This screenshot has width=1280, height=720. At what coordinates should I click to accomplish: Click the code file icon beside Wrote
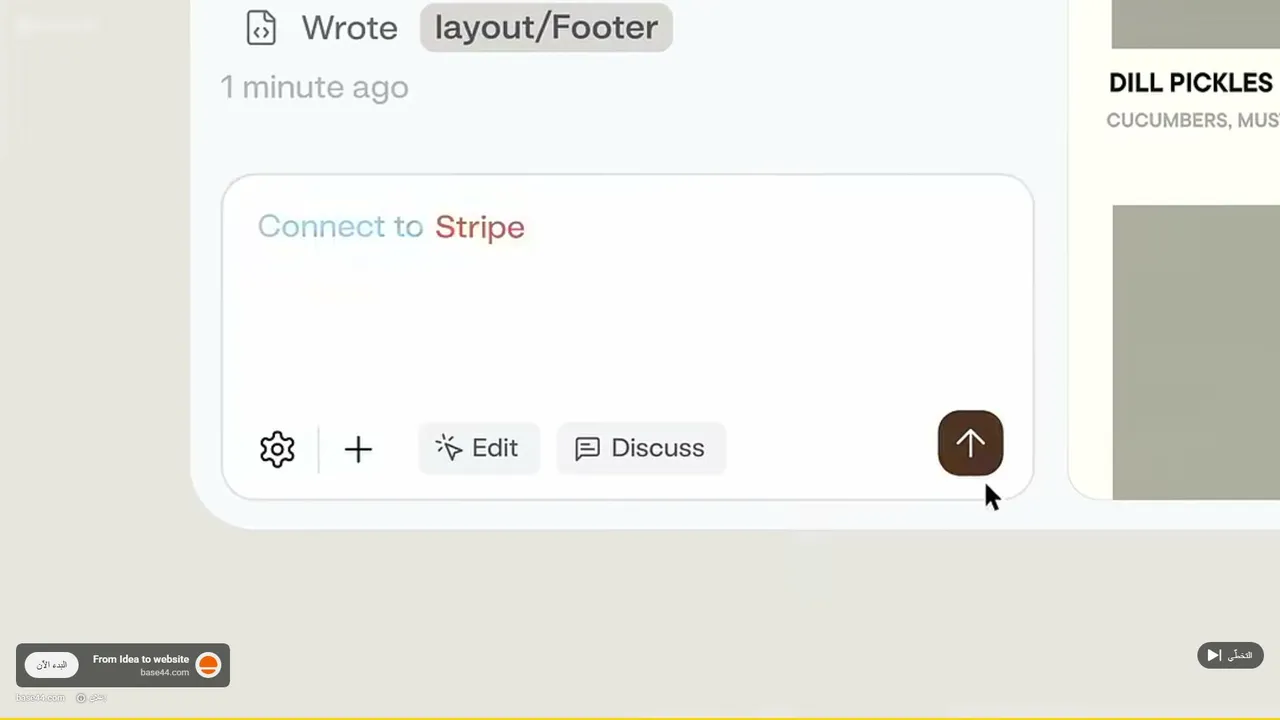pos(261,28)
